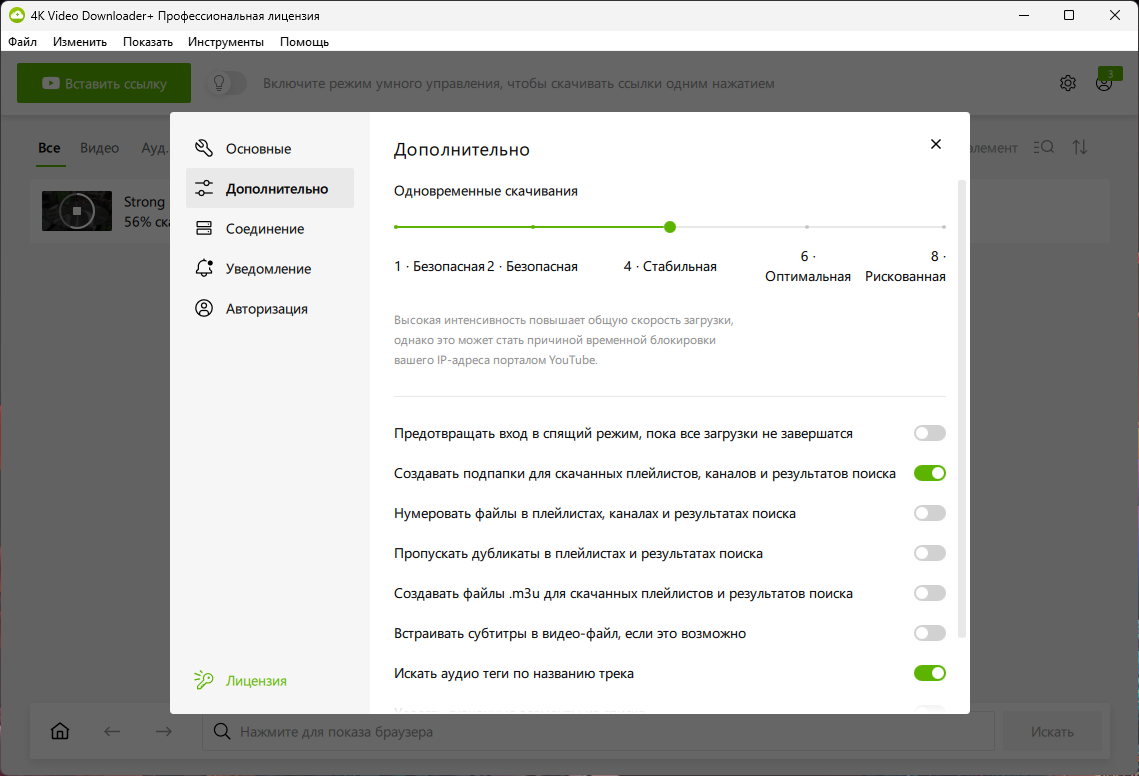Screen dimensions: 1139x776
Task: Open the Авторизация settings section
Action: [269, 308]
